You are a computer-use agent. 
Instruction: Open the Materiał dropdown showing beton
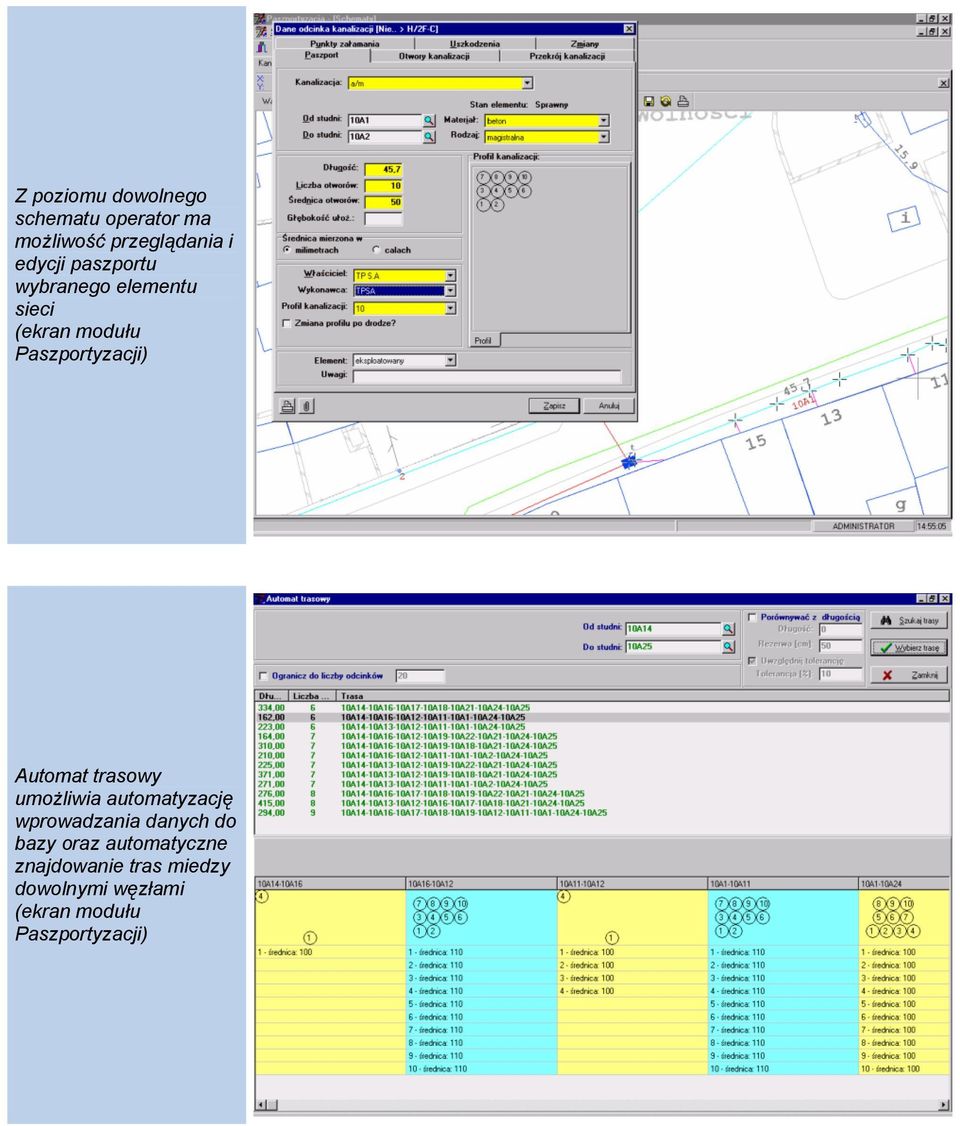(x=604, y=121)
